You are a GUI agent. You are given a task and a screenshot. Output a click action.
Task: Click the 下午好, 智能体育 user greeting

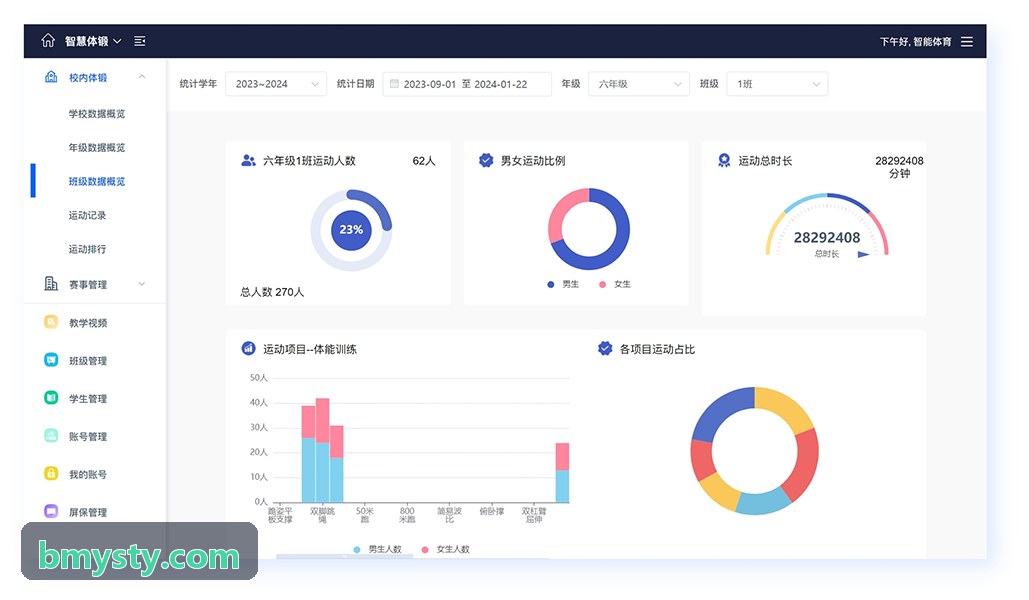[x=915, y=41]
